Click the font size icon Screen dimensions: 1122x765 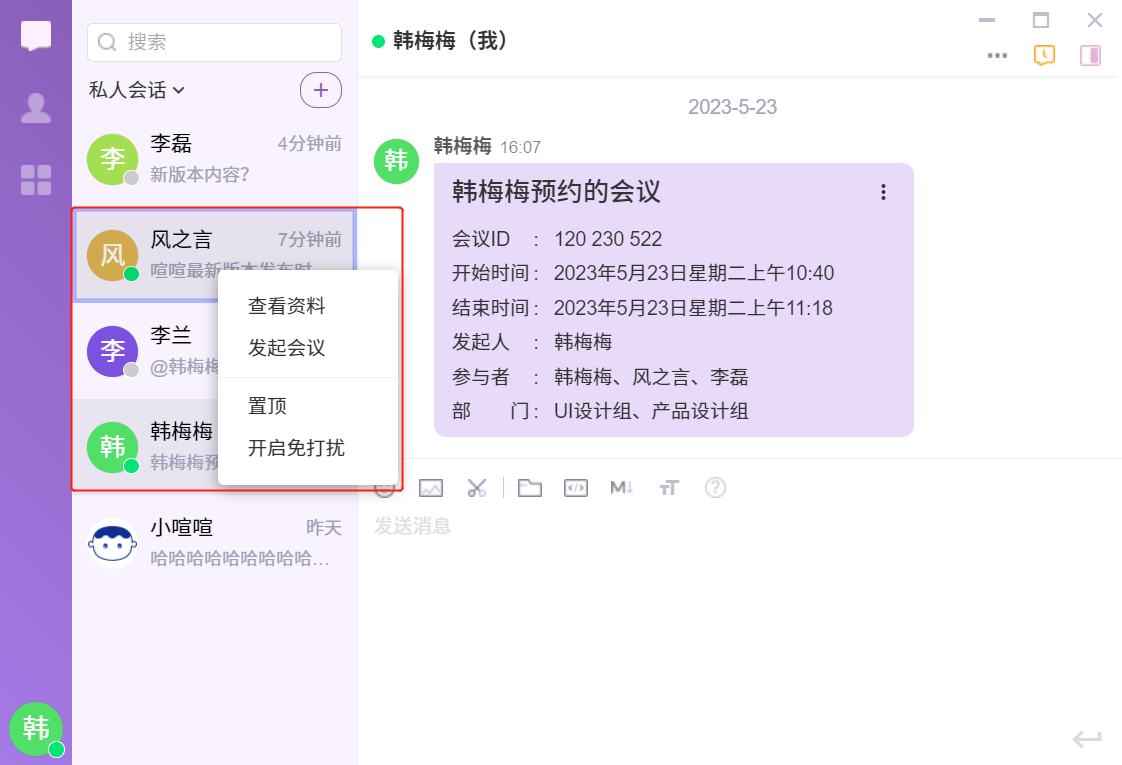click(x=669, y=488)
